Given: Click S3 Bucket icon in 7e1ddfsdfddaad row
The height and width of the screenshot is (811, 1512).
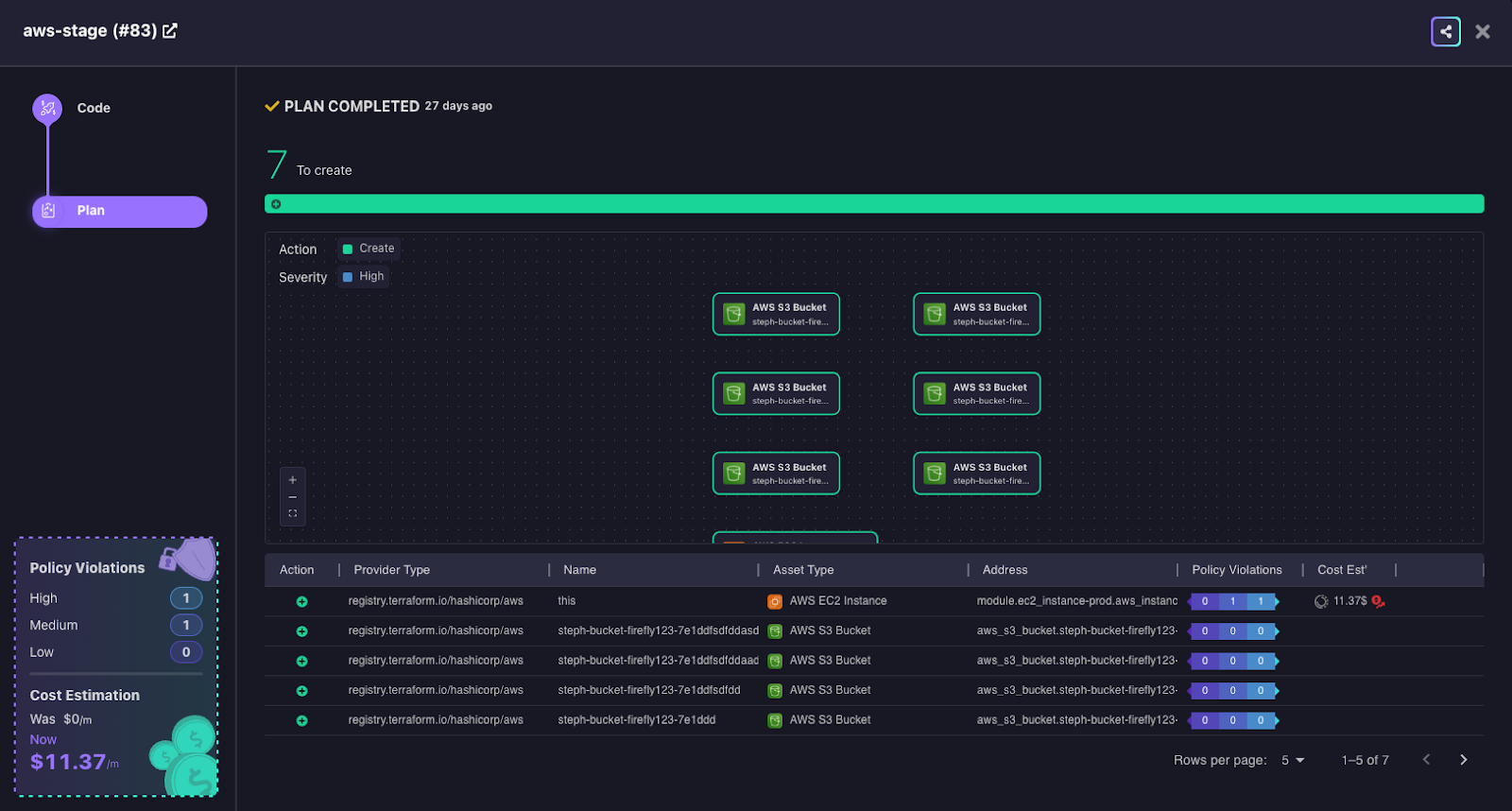Looking at the screenshot, I should (775, 662).
